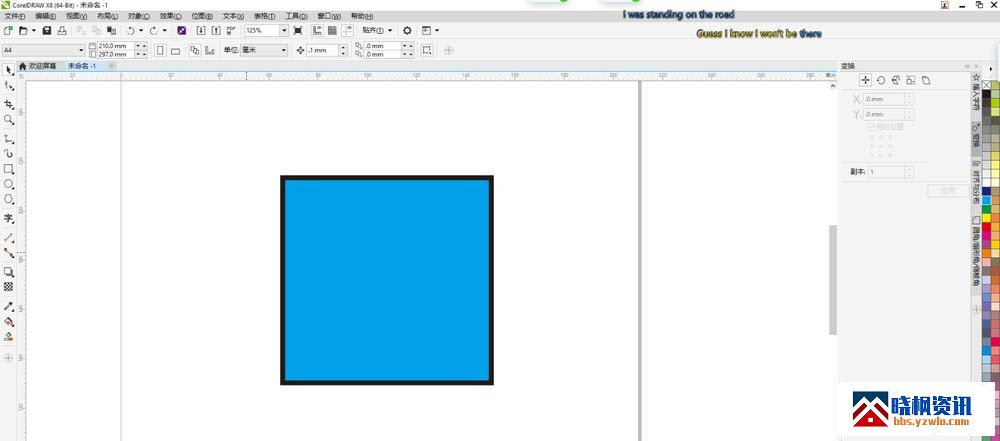The height and width of the screenshot is (441, 1000).
Task: Open the units 毫米 dropdown
Action: point(284,50)
